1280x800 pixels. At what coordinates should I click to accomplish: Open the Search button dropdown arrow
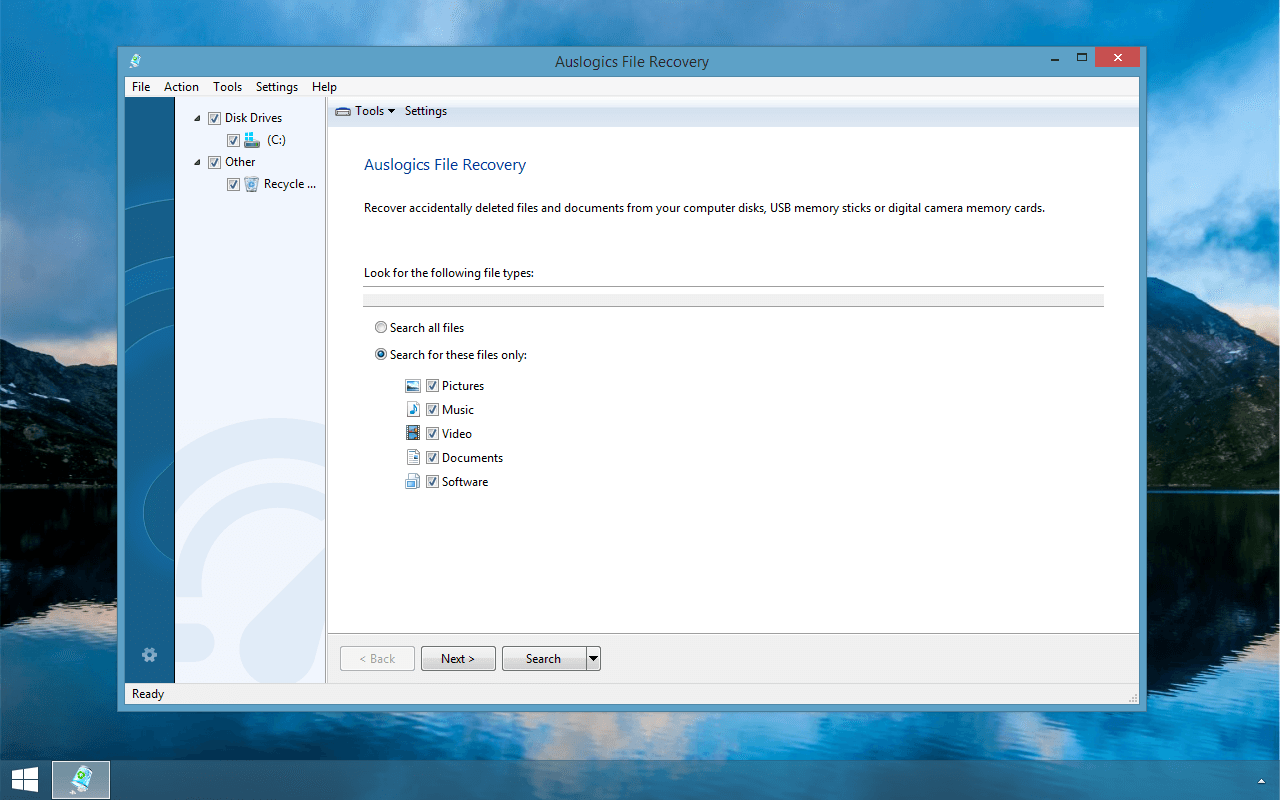593,658
